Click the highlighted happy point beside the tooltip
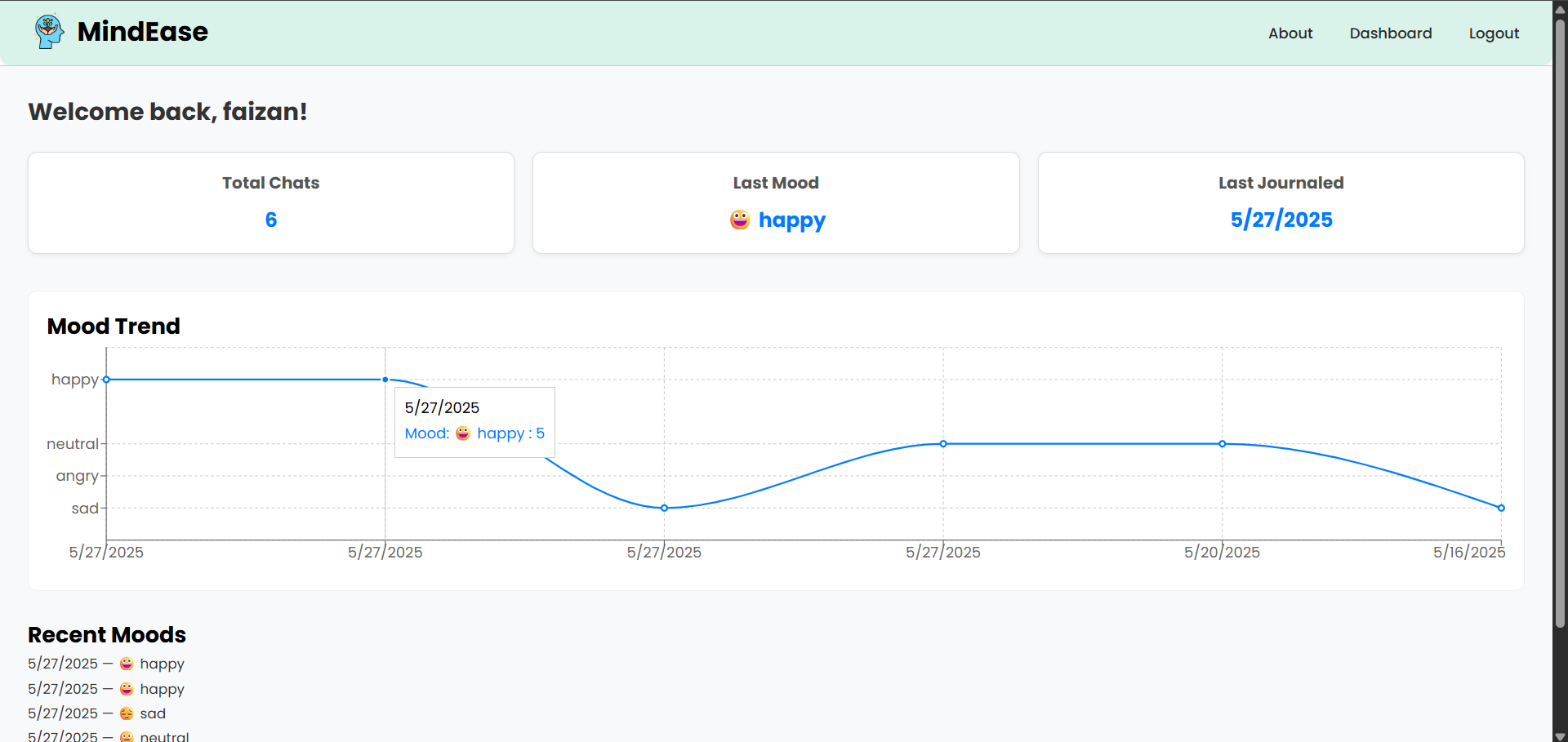The image size is (1568, 742). pos(385,380)
